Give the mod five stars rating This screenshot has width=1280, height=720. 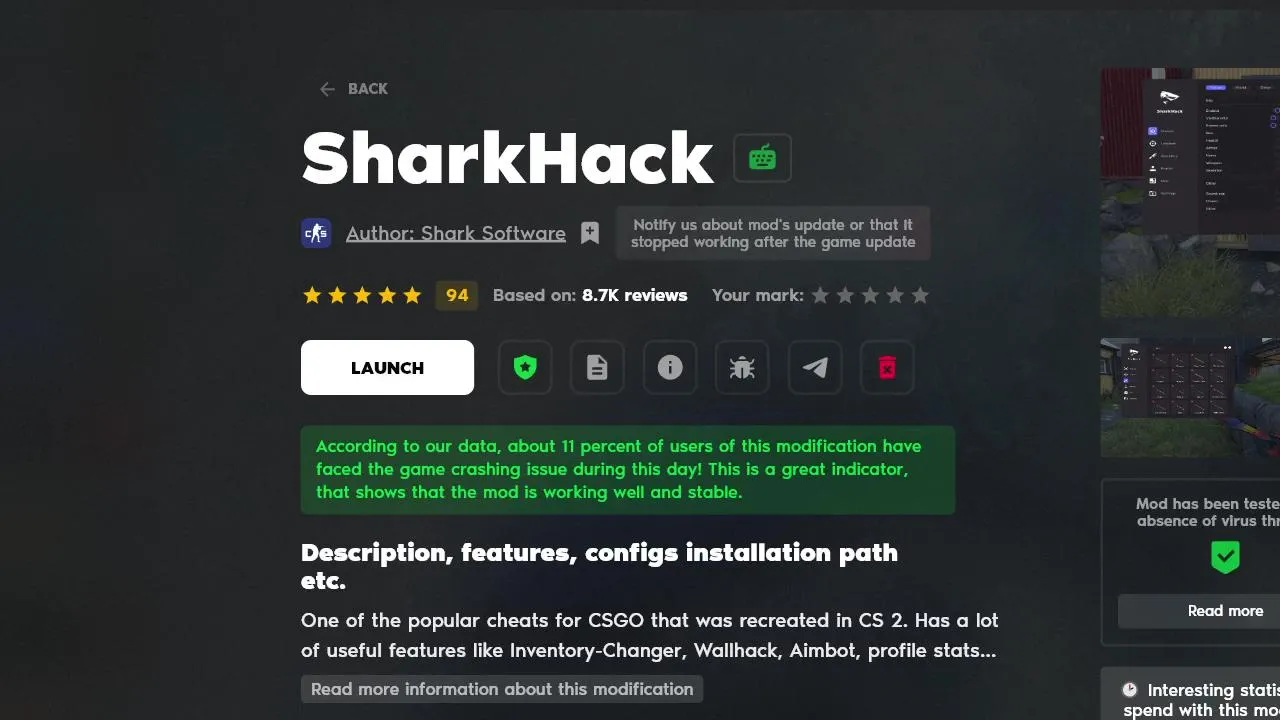coord(920,295)
